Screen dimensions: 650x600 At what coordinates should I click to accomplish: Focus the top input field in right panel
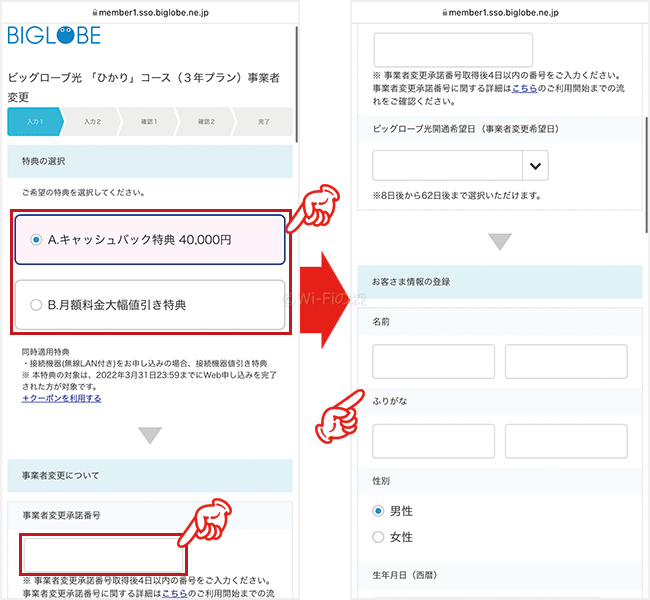click(453, 50)
